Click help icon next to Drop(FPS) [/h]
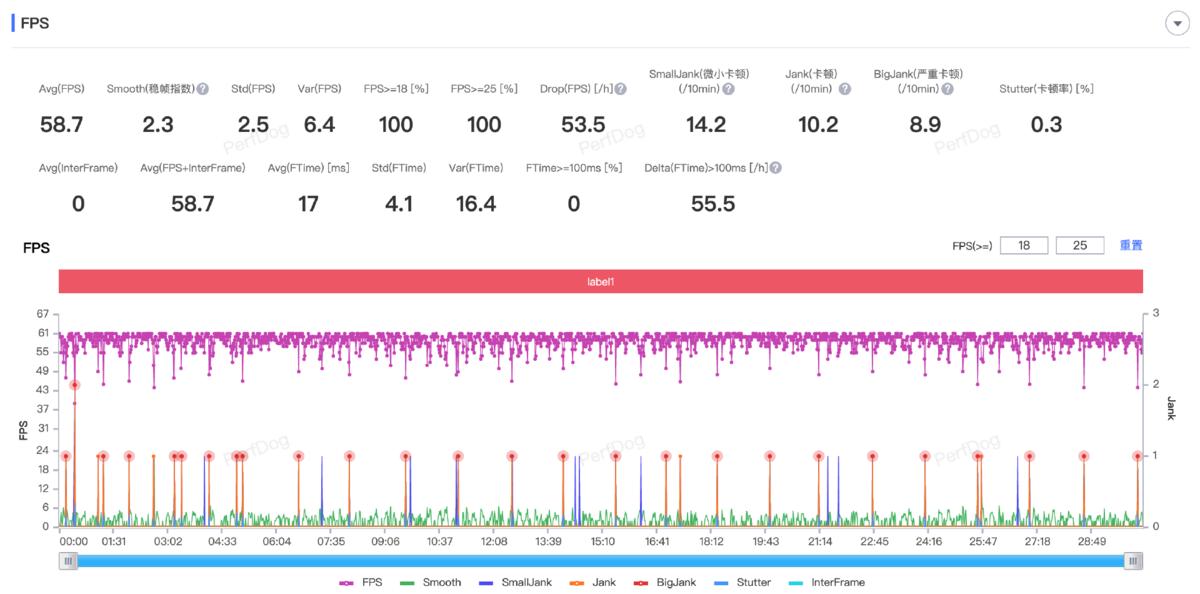Image resolution: width=1200 pixels, height=594 pixels. pos(621,89)
